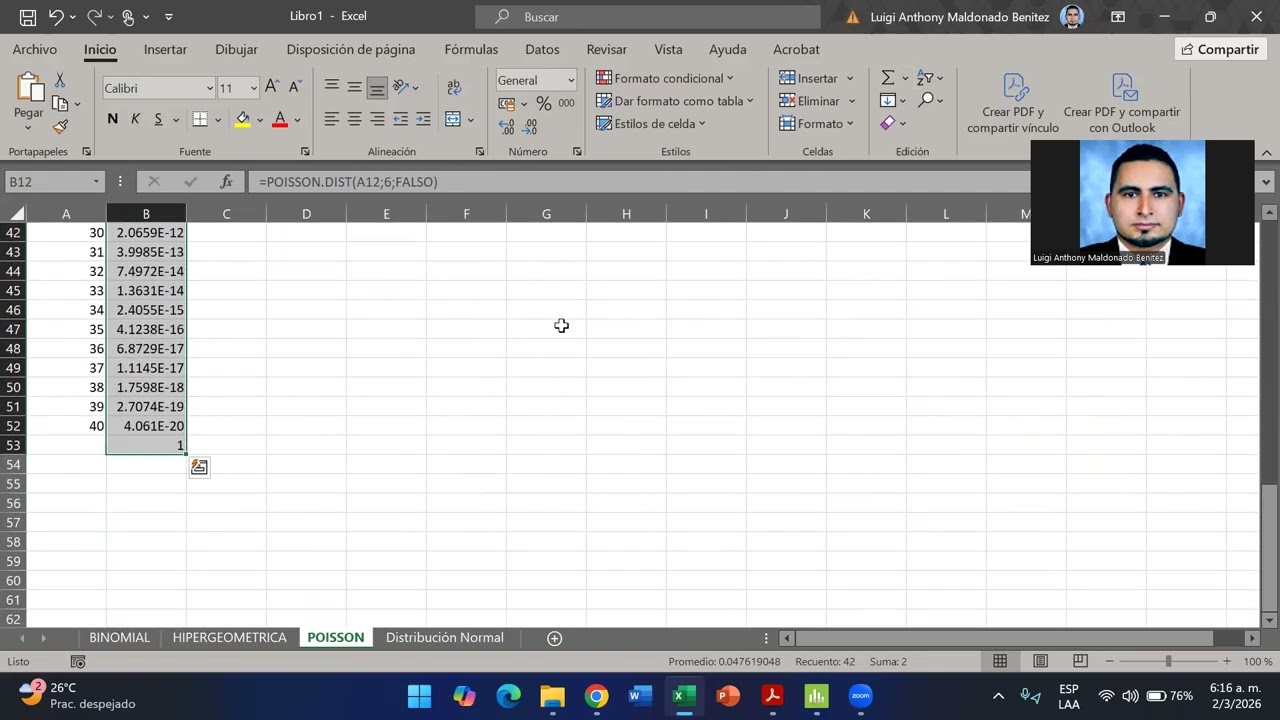
Task: Click the Decrease decimal icon
Action: click(x=530, y=127)
